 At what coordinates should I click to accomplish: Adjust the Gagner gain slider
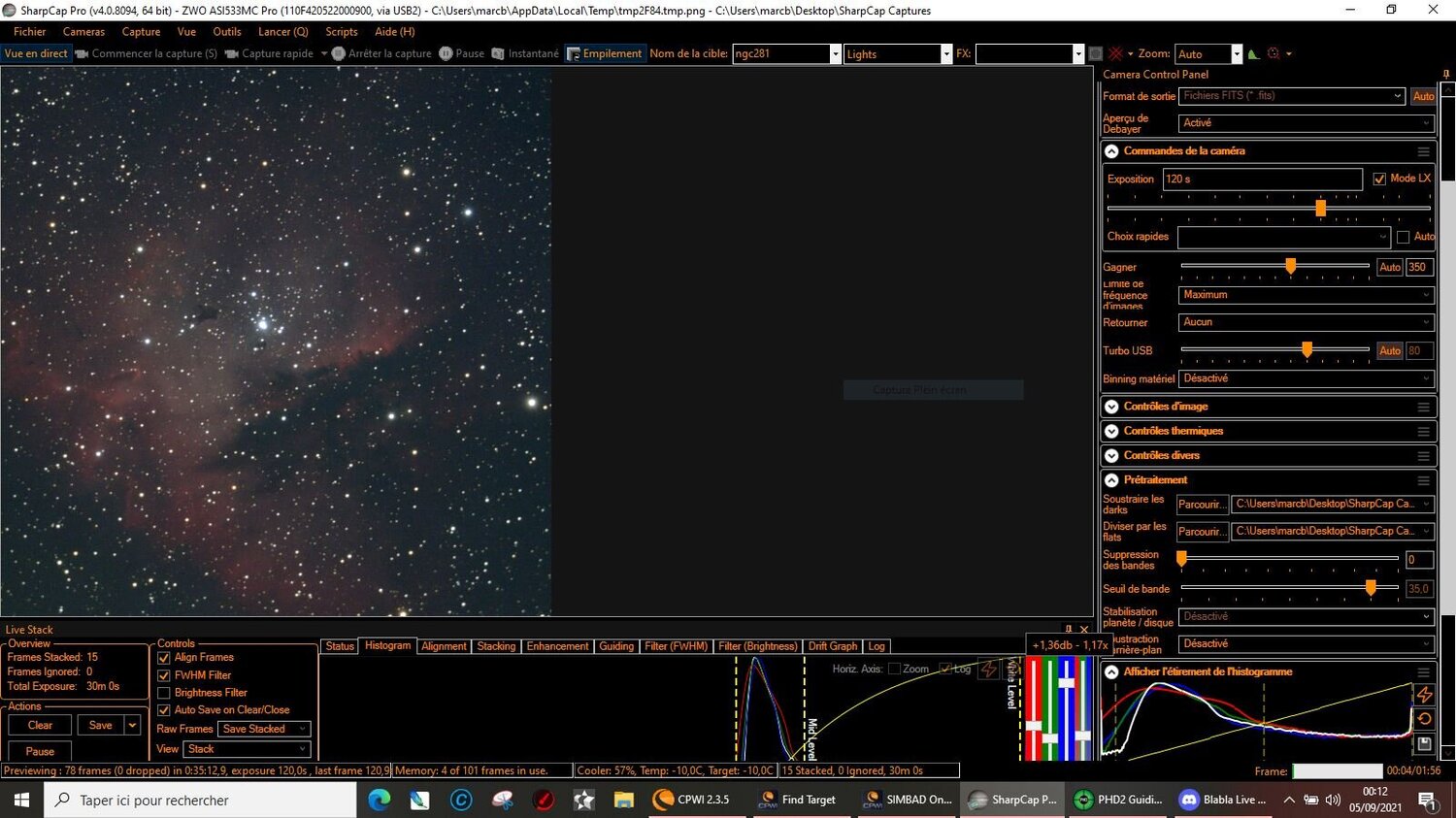pos(1290,266)
